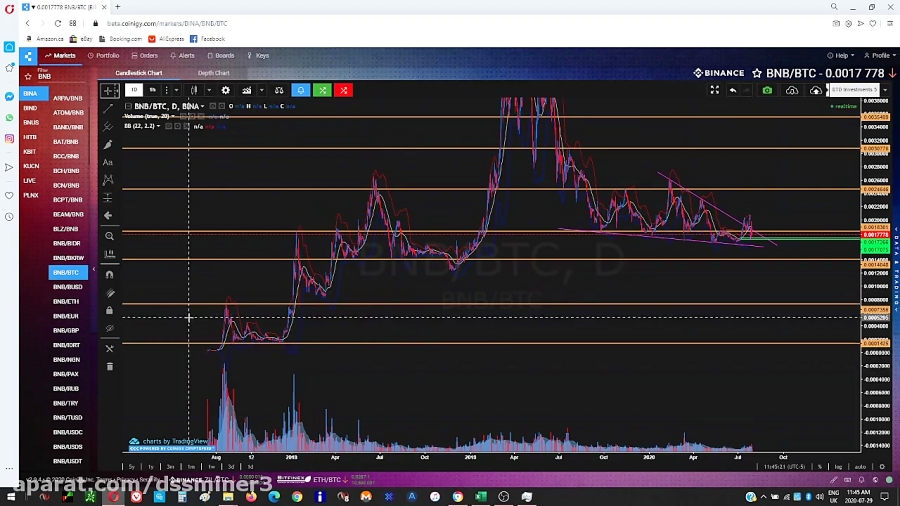Open the Portfolio tab

tap(103, 56)
